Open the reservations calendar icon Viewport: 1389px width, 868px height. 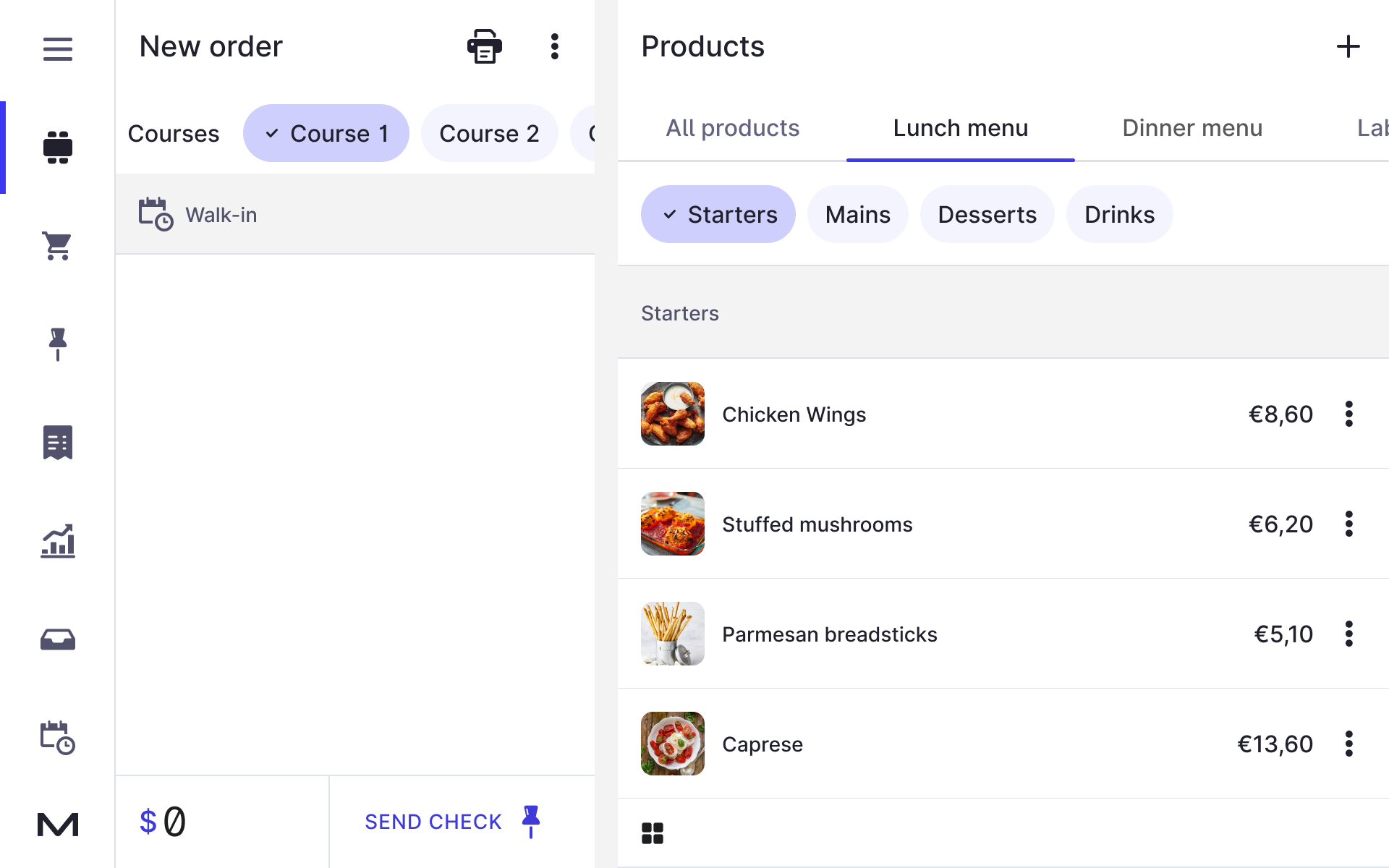58,737
